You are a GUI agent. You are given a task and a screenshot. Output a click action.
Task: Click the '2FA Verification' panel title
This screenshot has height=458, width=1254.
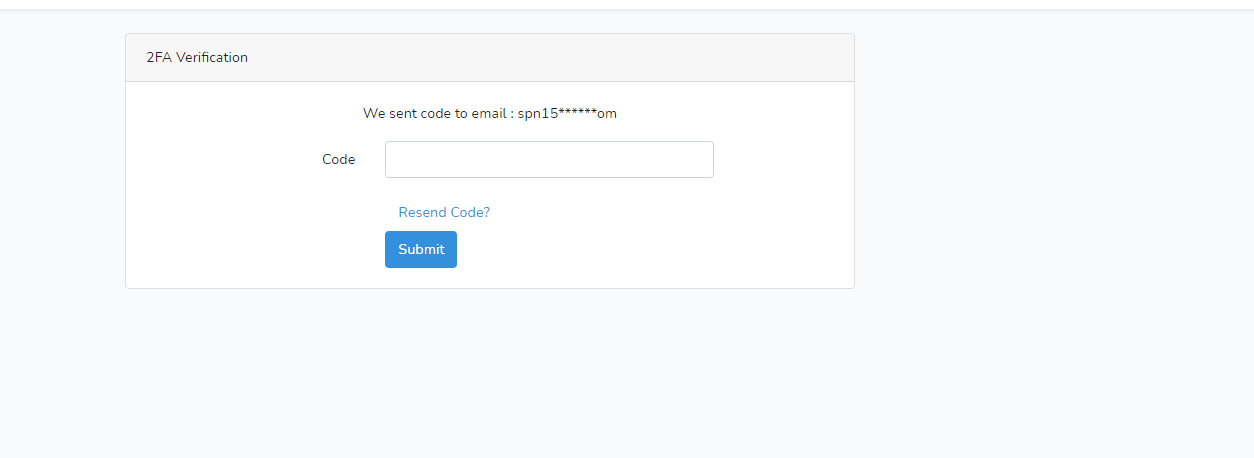(197, 57)
